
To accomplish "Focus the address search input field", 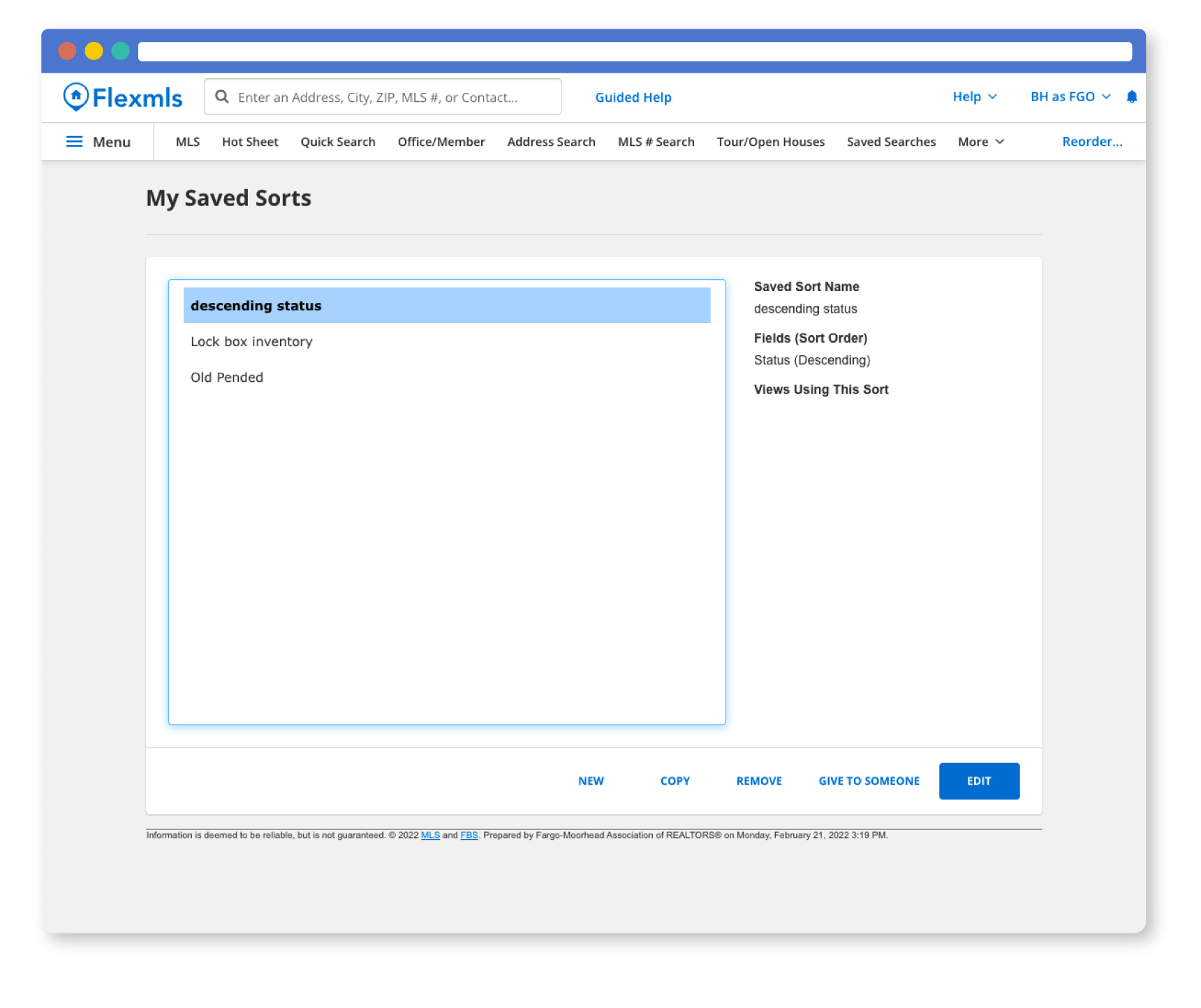I will click(x=391, y=97).
